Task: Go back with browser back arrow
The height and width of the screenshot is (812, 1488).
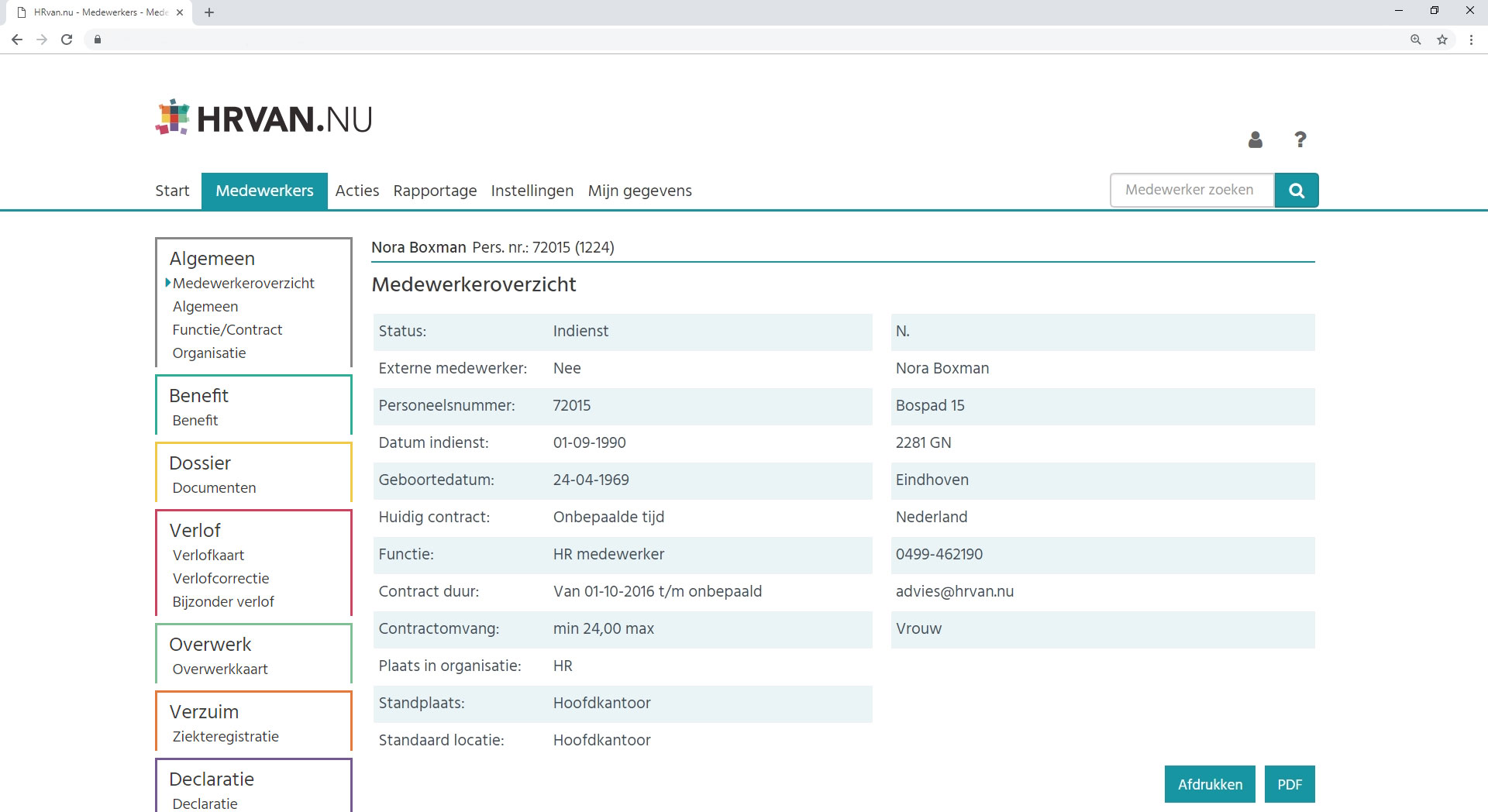Action: 17,40
